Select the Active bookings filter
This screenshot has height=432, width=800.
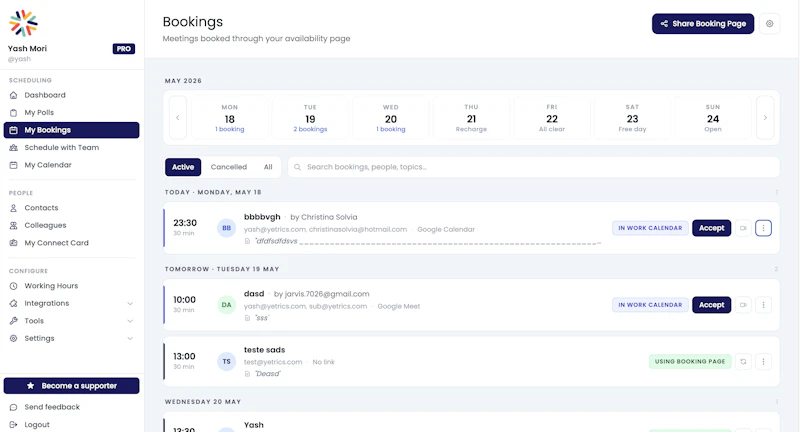[x=183, y=167]
